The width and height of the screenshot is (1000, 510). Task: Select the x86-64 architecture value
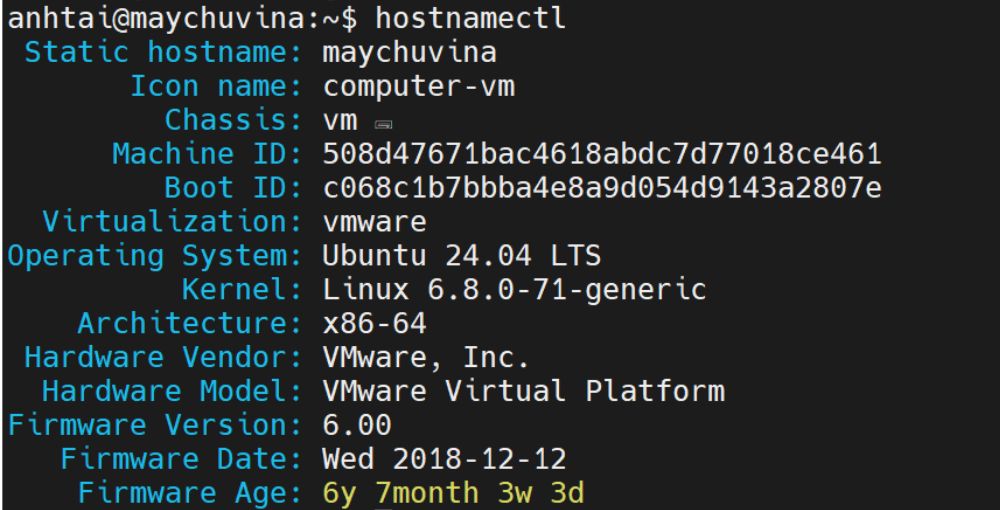tap(374, 324)
